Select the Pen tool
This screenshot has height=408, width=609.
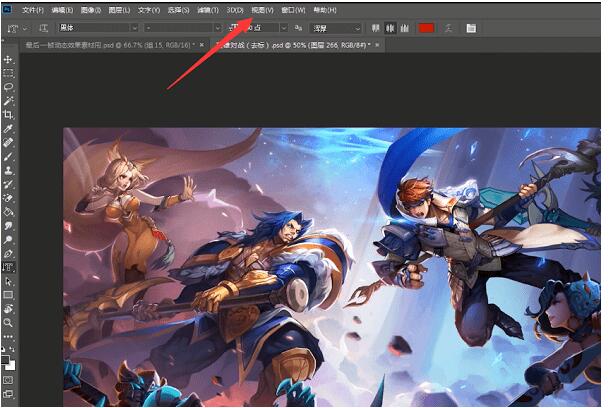8,254
